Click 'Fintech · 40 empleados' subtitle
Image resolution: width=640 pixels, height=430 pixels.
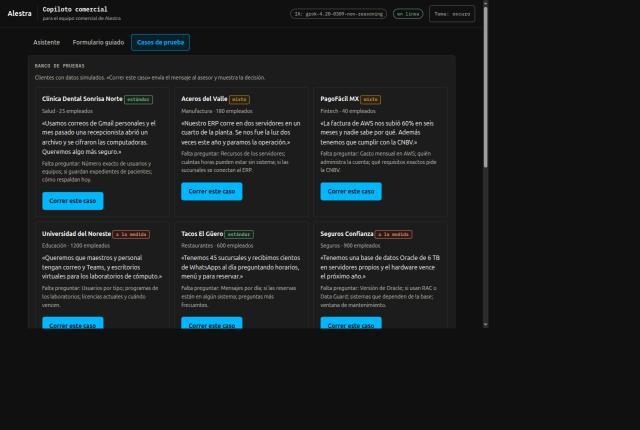click(348, 111)
